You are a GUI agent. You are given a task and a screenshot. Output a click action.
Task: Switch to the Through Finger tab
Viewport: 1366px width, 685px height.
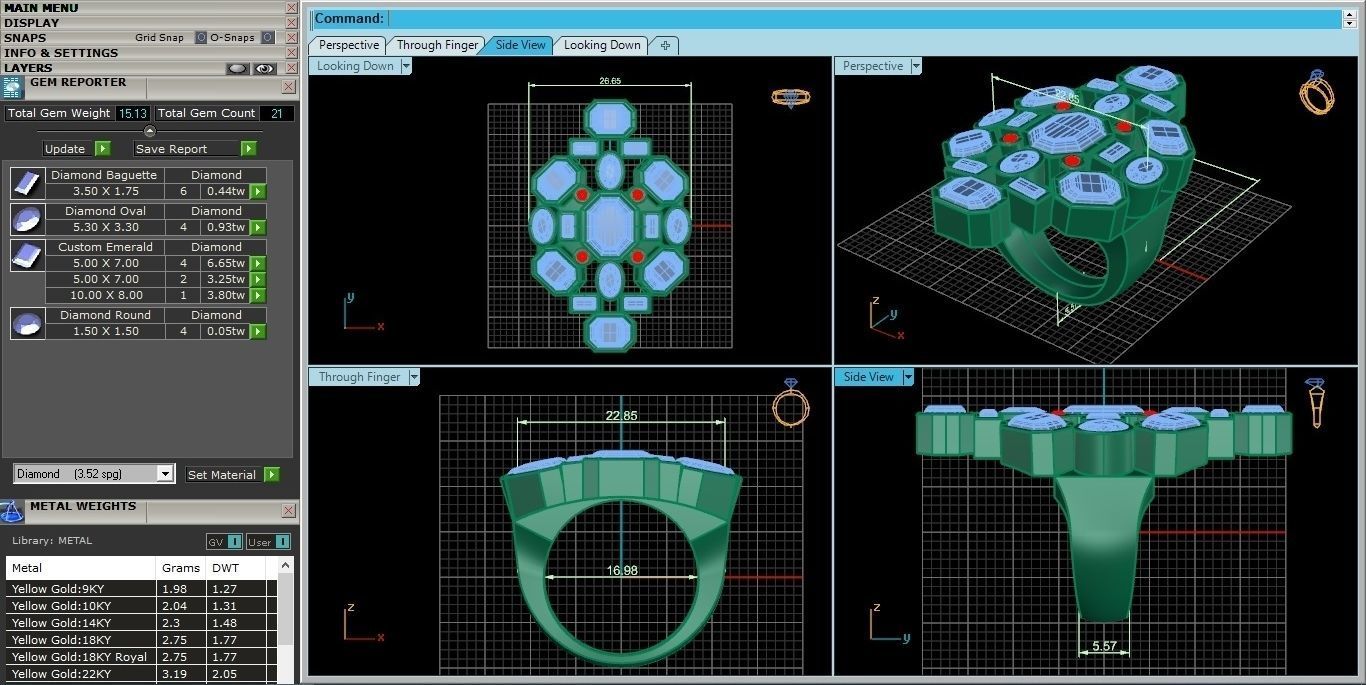437,45
